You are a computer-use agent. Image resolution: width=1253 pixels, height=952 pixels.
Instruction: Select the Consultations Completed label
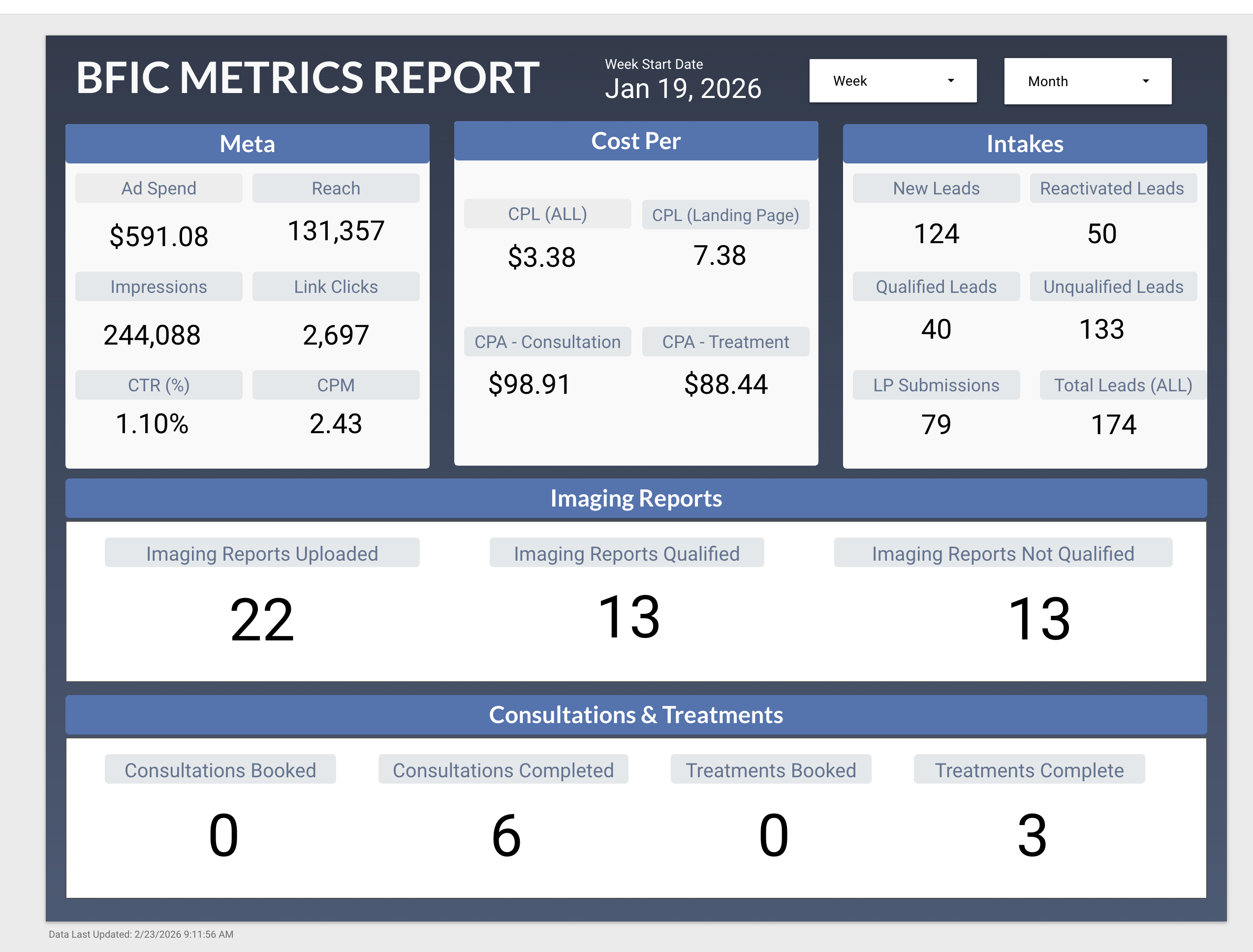[503, 770]
